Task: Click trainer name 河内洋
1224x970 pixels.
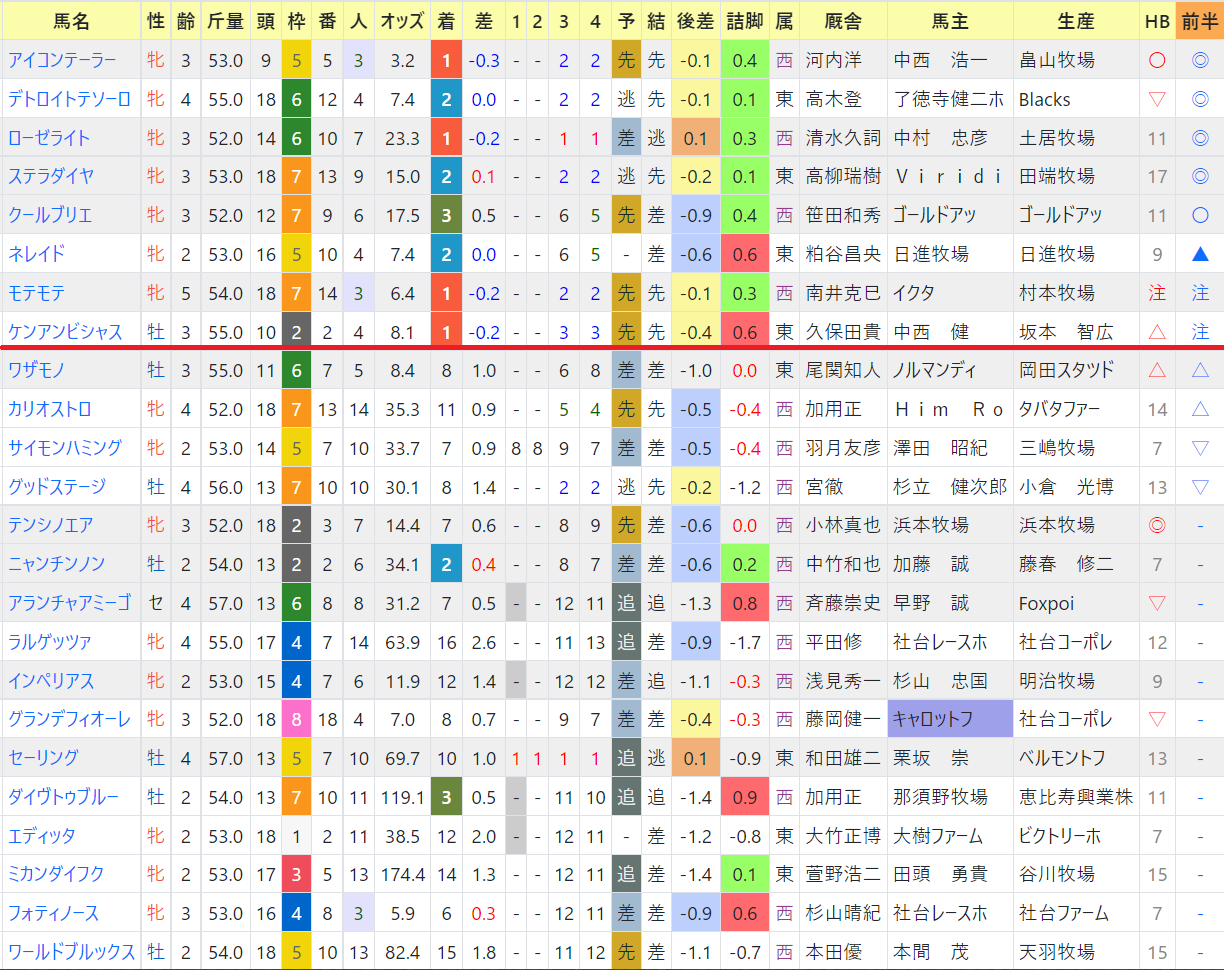Action: click(833, 60)
